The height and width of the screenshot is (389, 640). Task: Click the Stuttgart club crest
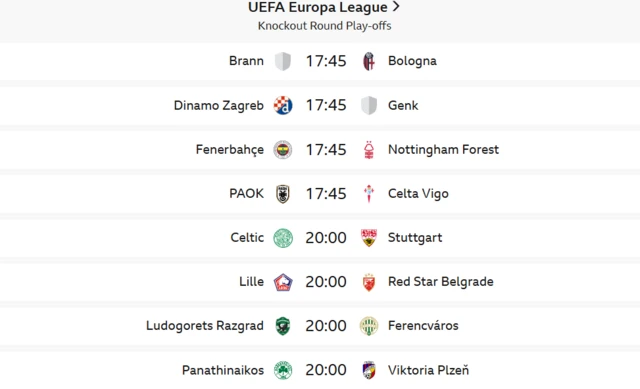tap(369, 238)
